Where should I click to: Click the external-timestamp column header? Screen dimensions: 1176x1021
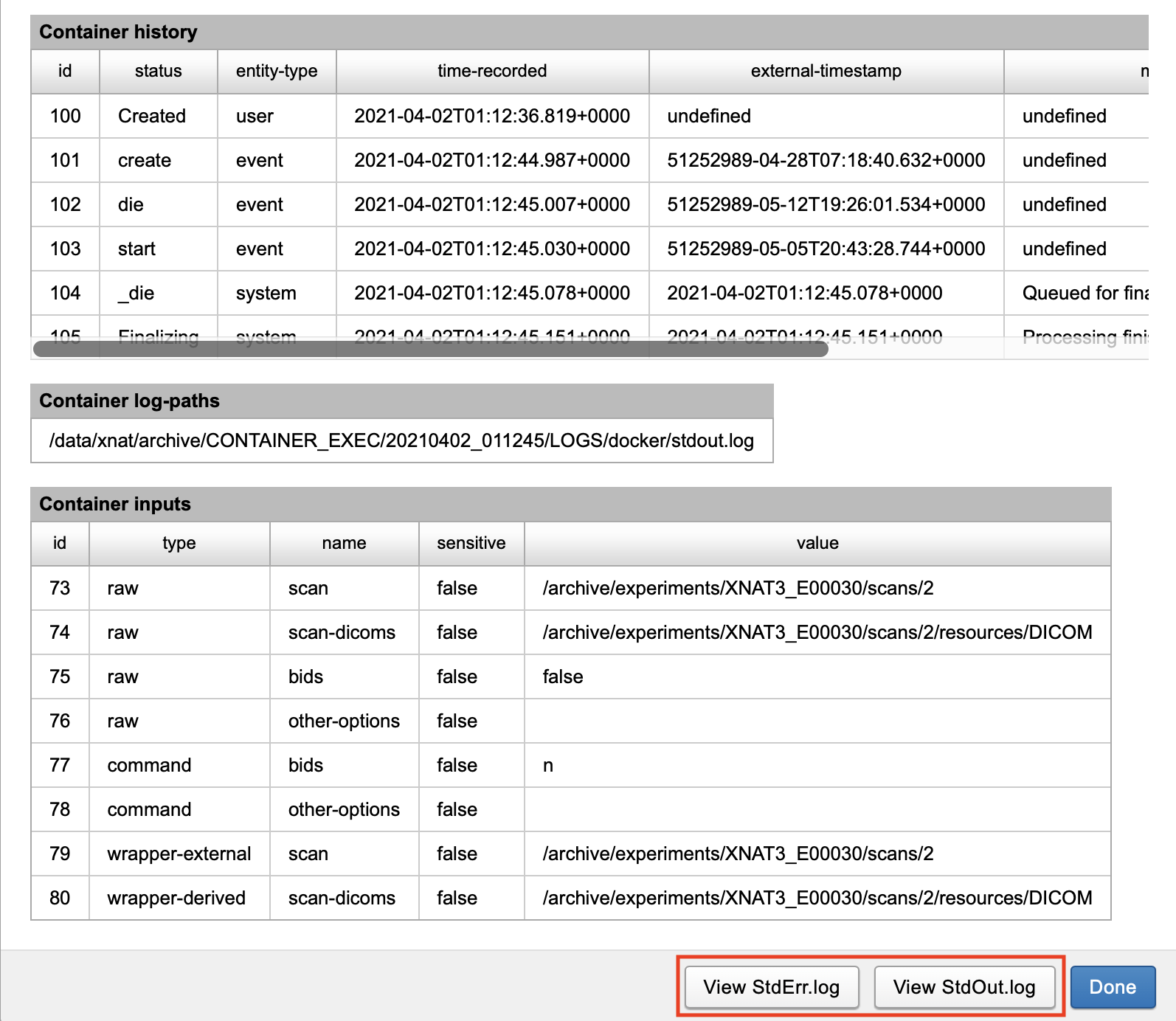[826, 71]
